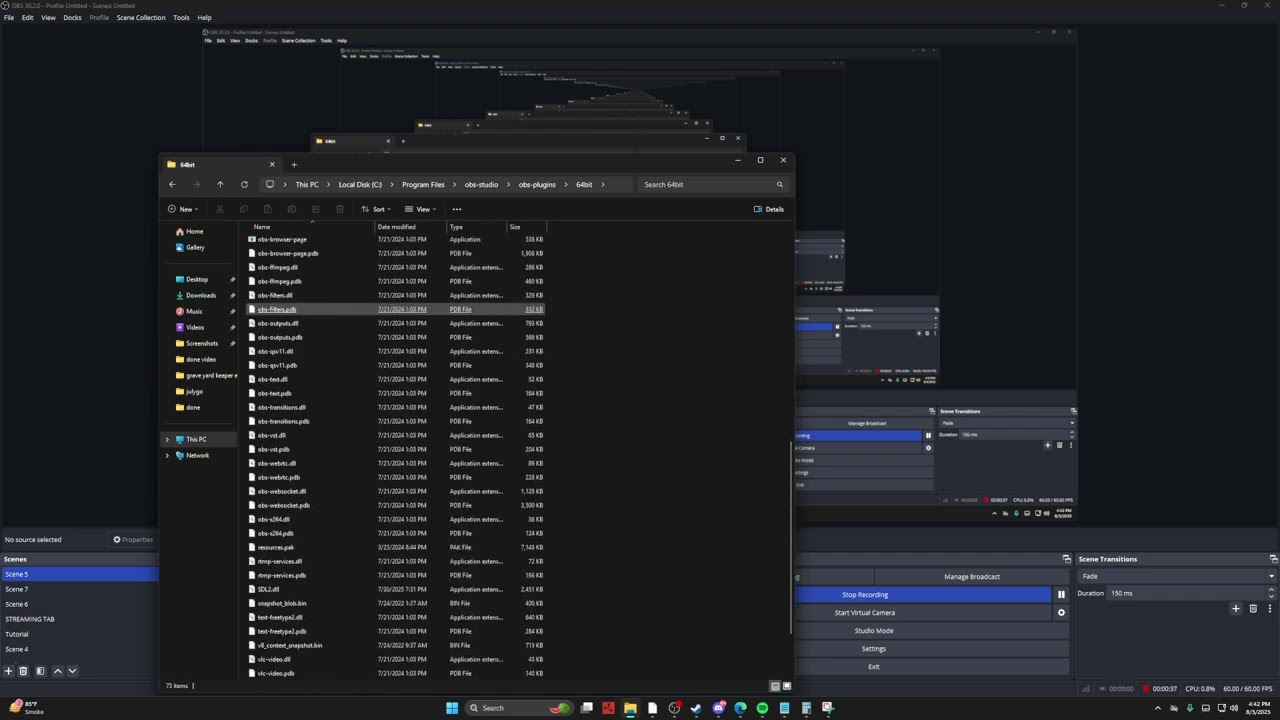The image size is (1280, 720).
Task: Pop out the Scene Transitions dock
Action: pyautogui.click(x=1273, y=559)
